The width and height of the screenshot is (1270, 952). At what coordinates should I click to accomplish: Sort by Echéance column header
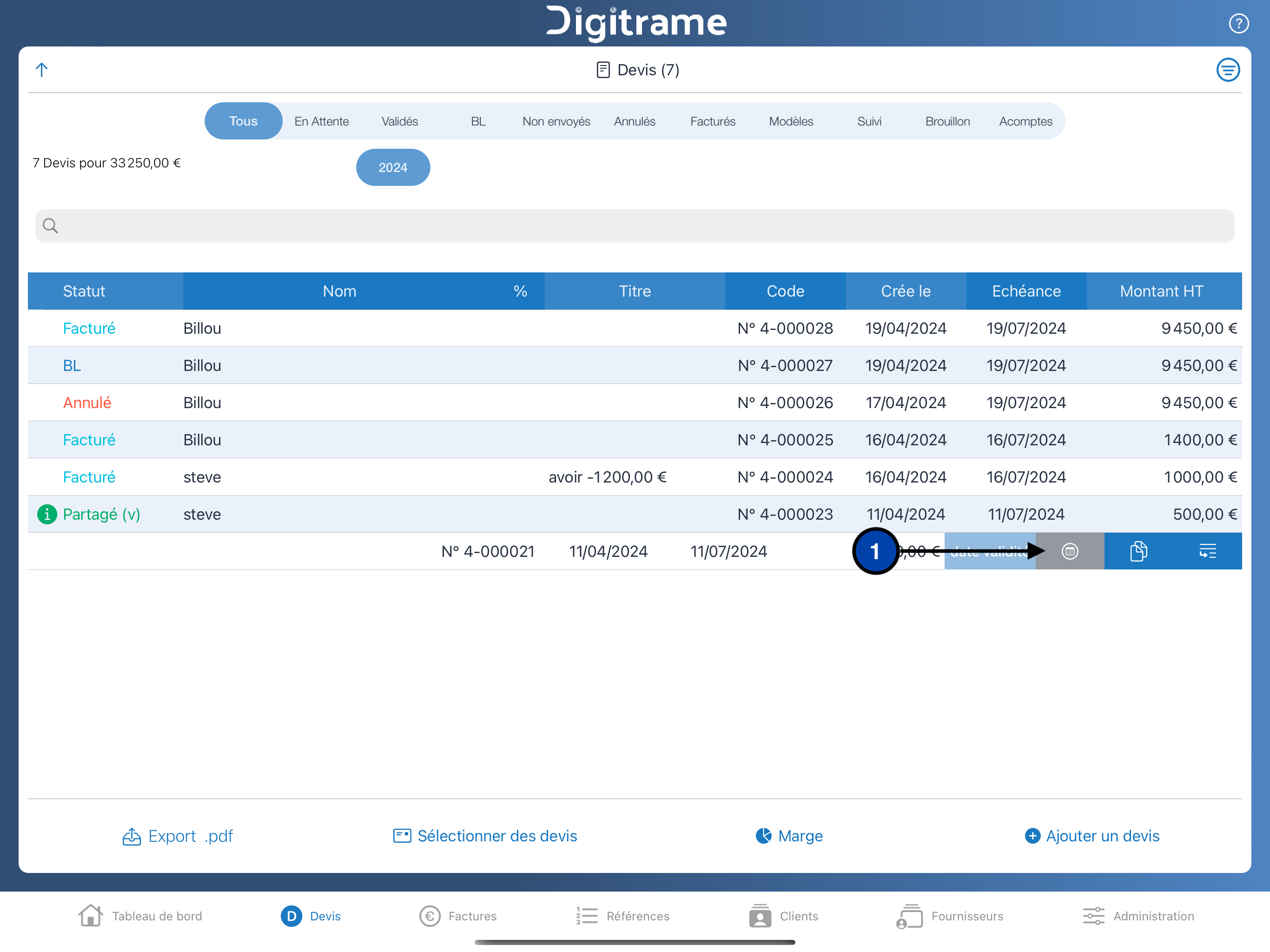point(1026,291)
